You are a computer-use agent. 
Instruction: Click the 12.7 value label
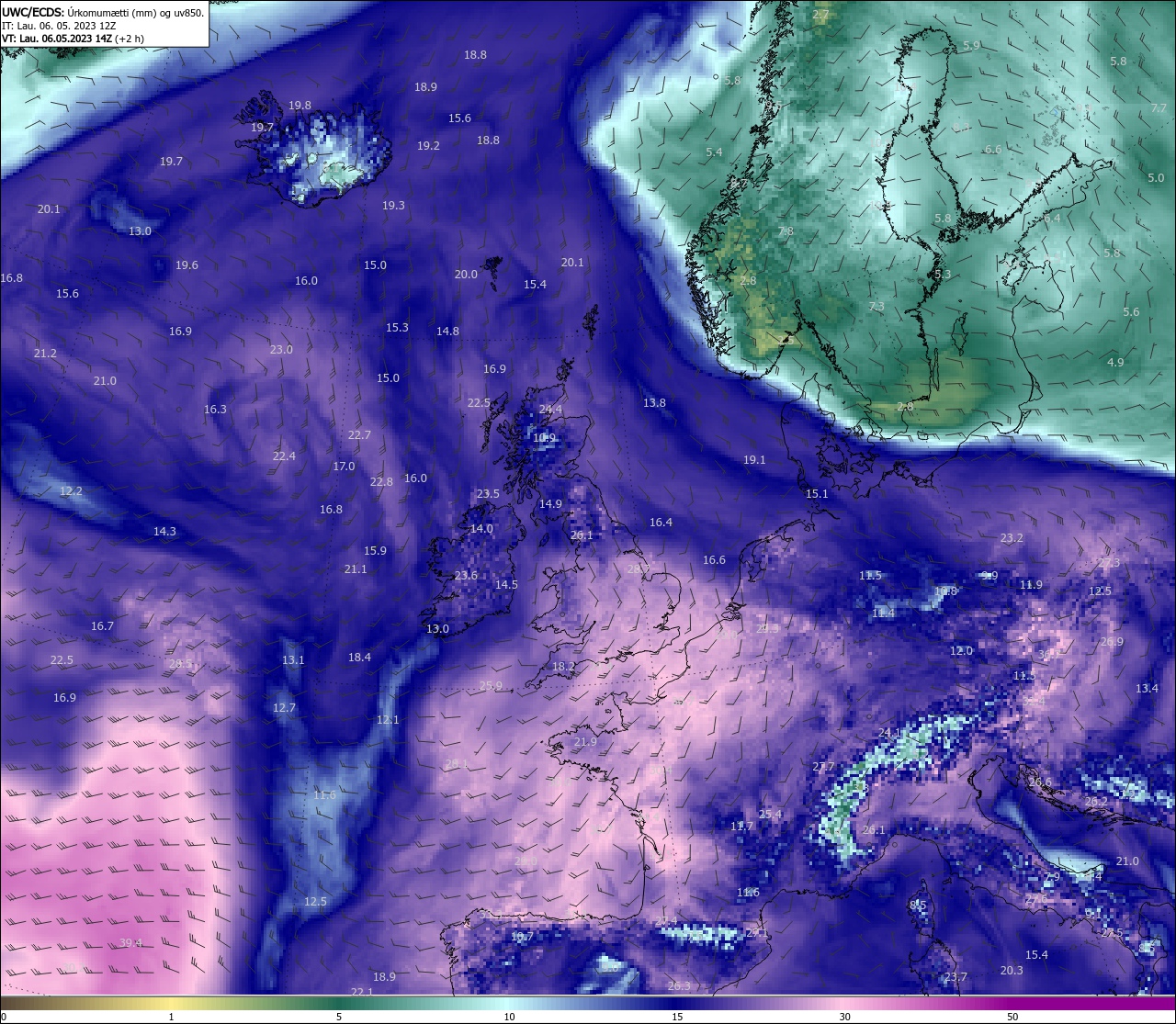[x=284, y=707]
